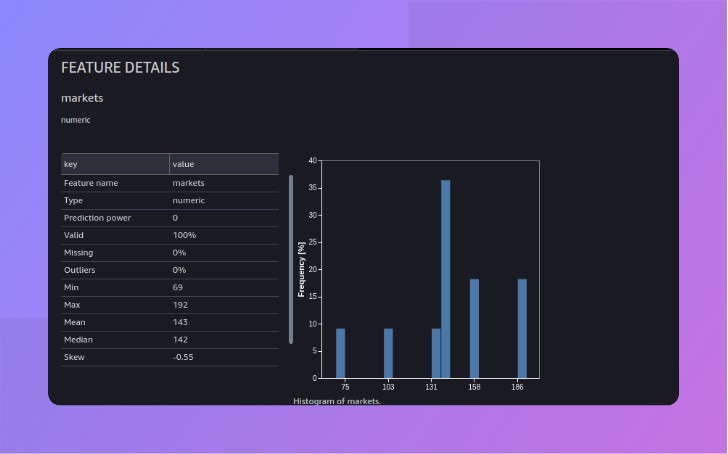Click the histogram bar above 75
Viewport: 728px width, 454px height.
tap(340, 353)
